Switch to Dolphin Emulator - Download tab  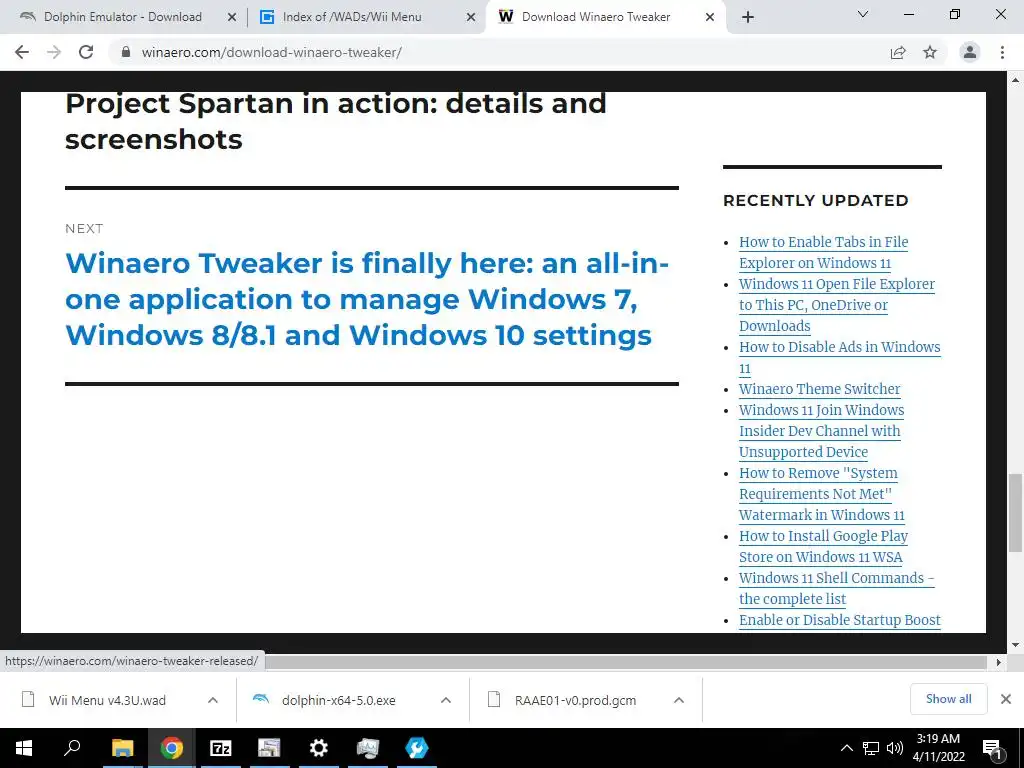[123, 17]
